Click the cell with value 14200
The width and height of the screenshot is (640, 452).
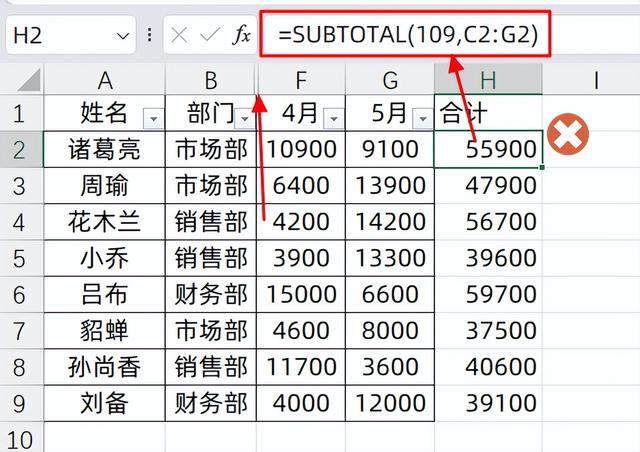click(390, 222)
